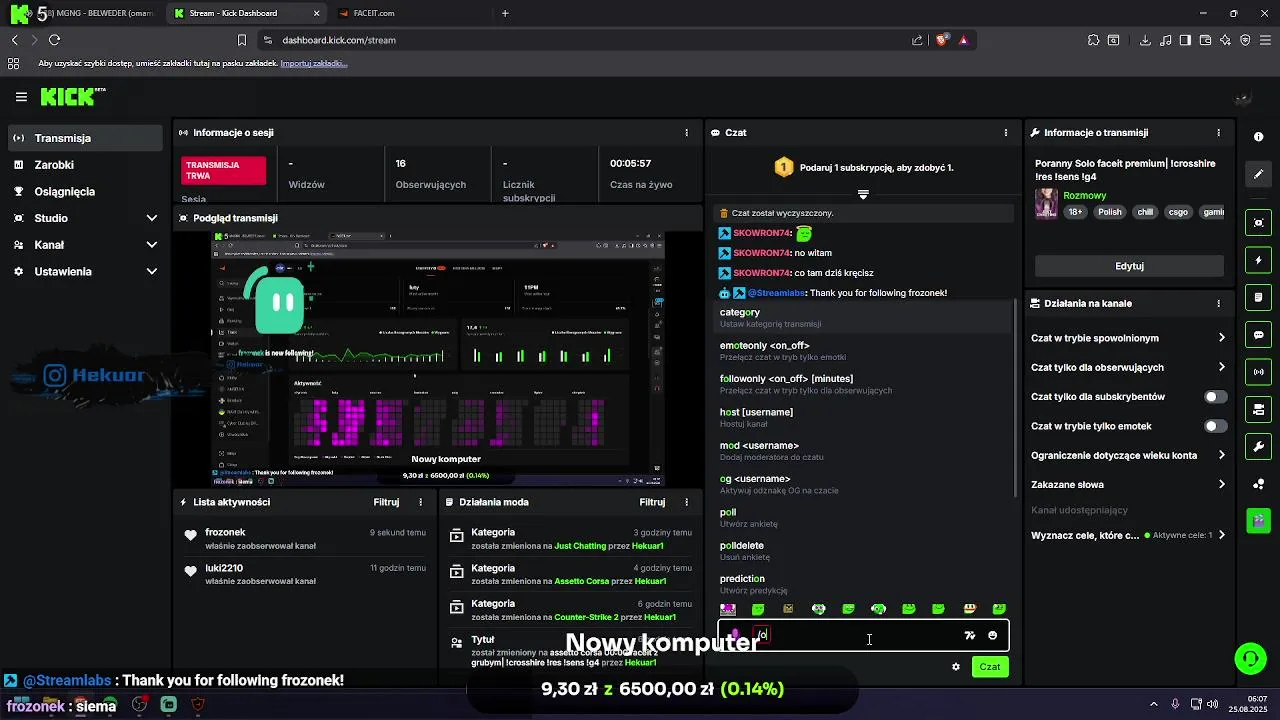The height and width of the screenshot is (720, 1280).
Task: Choose the emoteonly <on_off> command suggestion
Action: click(865, 351)
